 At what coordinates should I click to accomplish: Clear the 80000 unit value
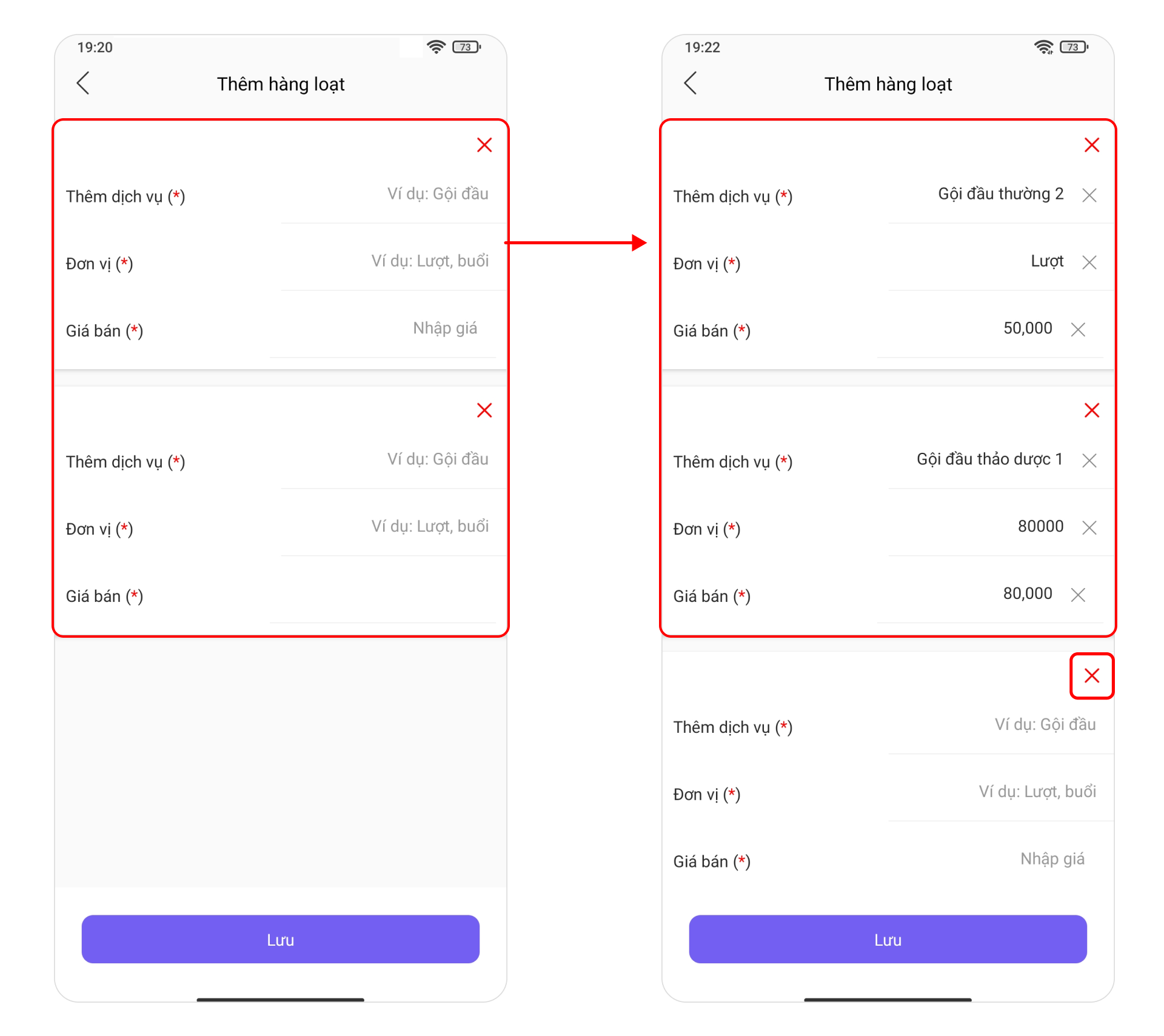1089,528
